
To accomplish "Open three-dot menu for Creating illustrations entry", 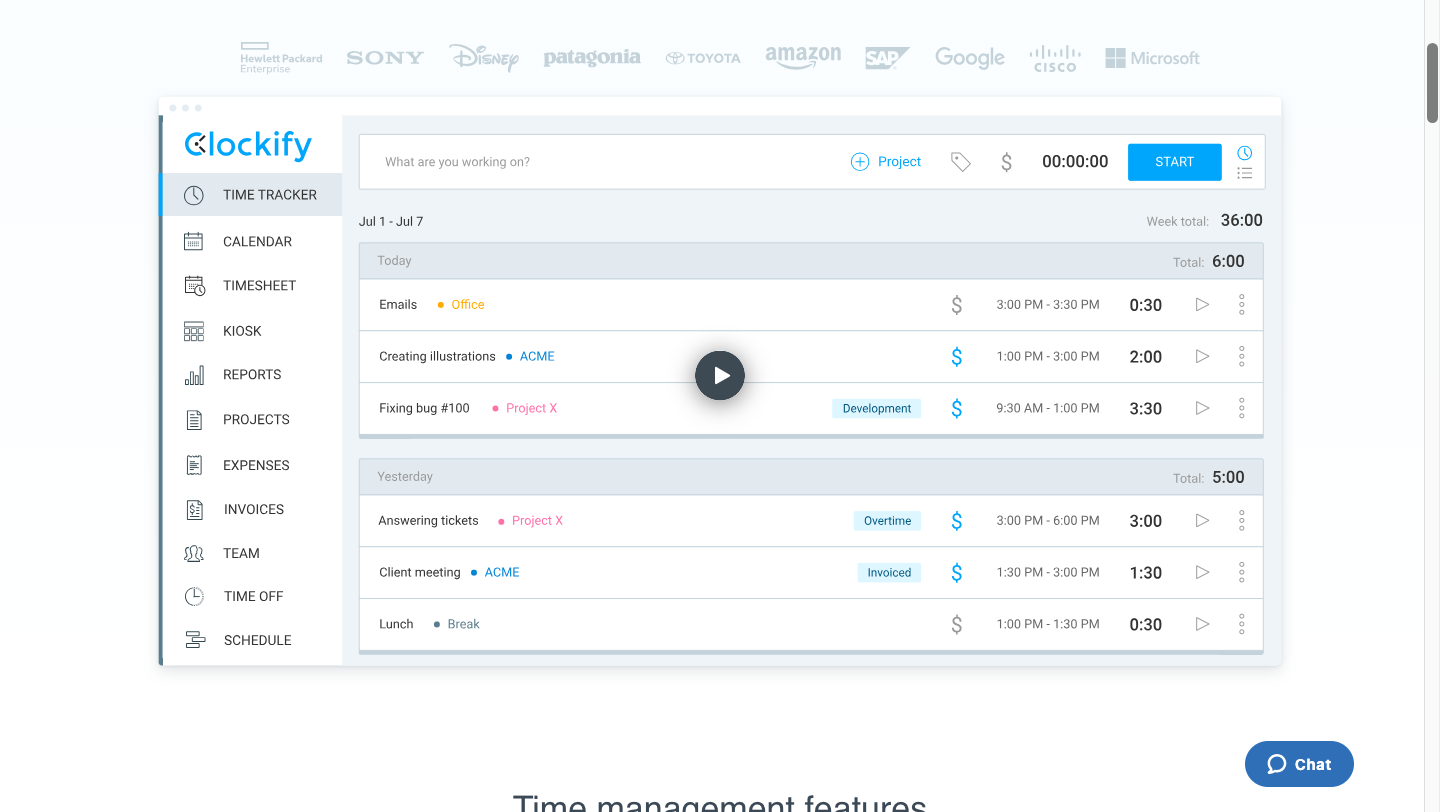I will click(1241, 356).
